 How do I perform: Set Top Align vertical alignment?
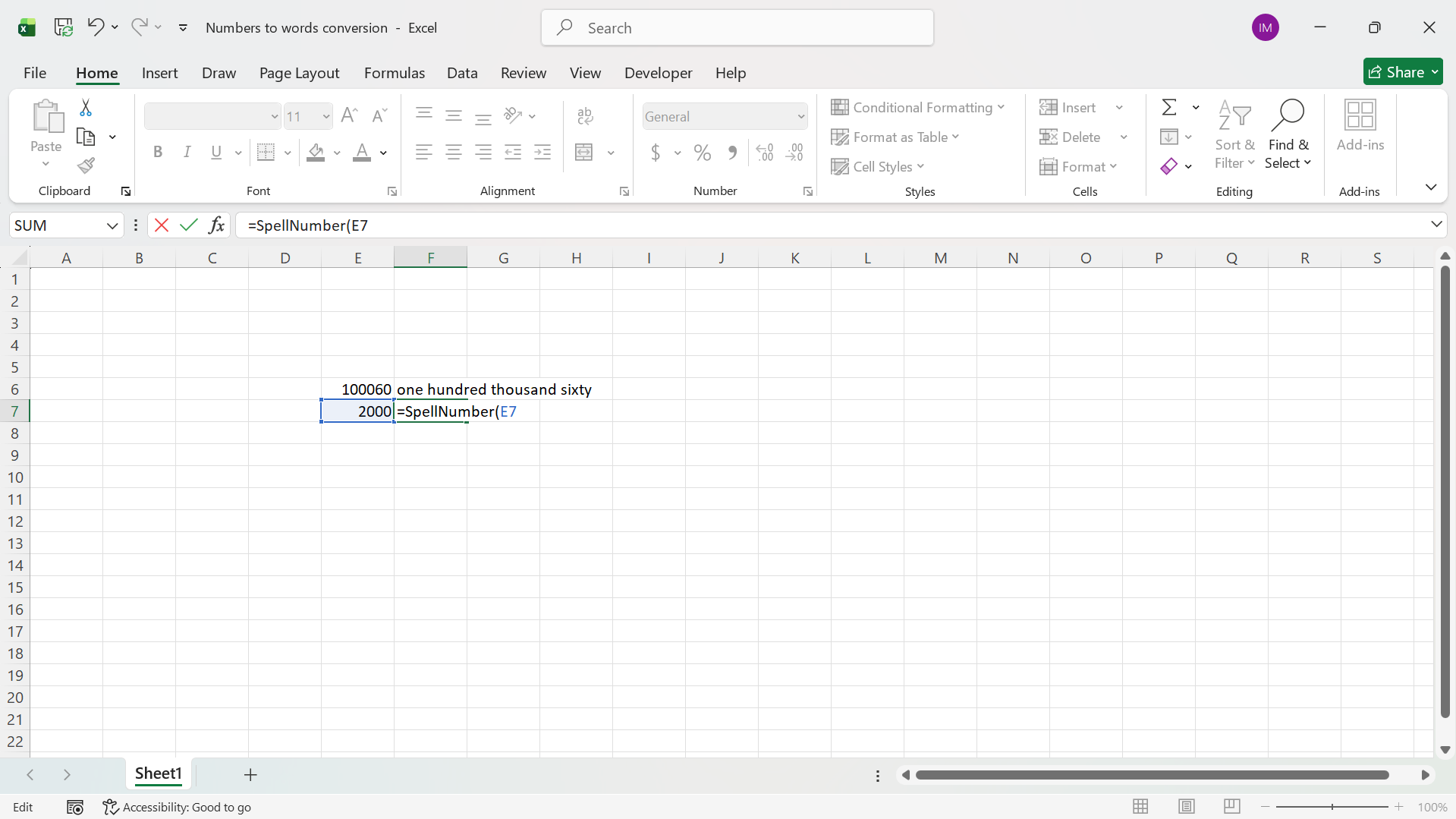tap(424, 115)
